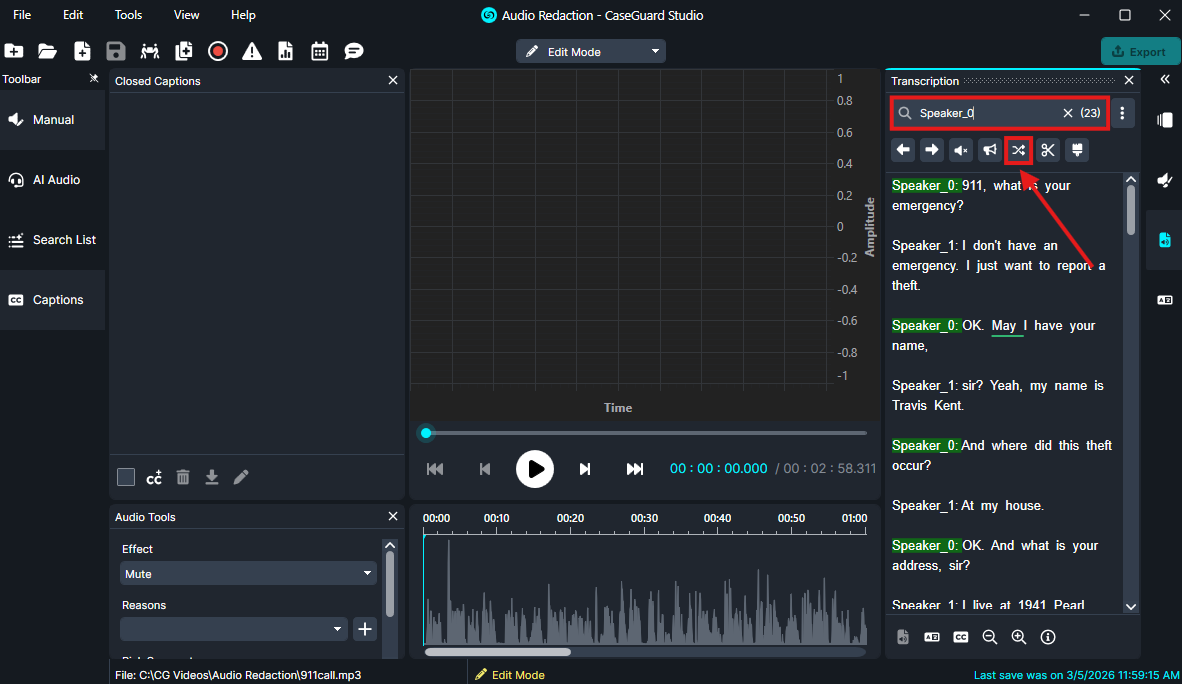Tick the Closed Captions select-all checkbox
Viewport: 1182px width, 684px height.
click(x=126, y=477)
